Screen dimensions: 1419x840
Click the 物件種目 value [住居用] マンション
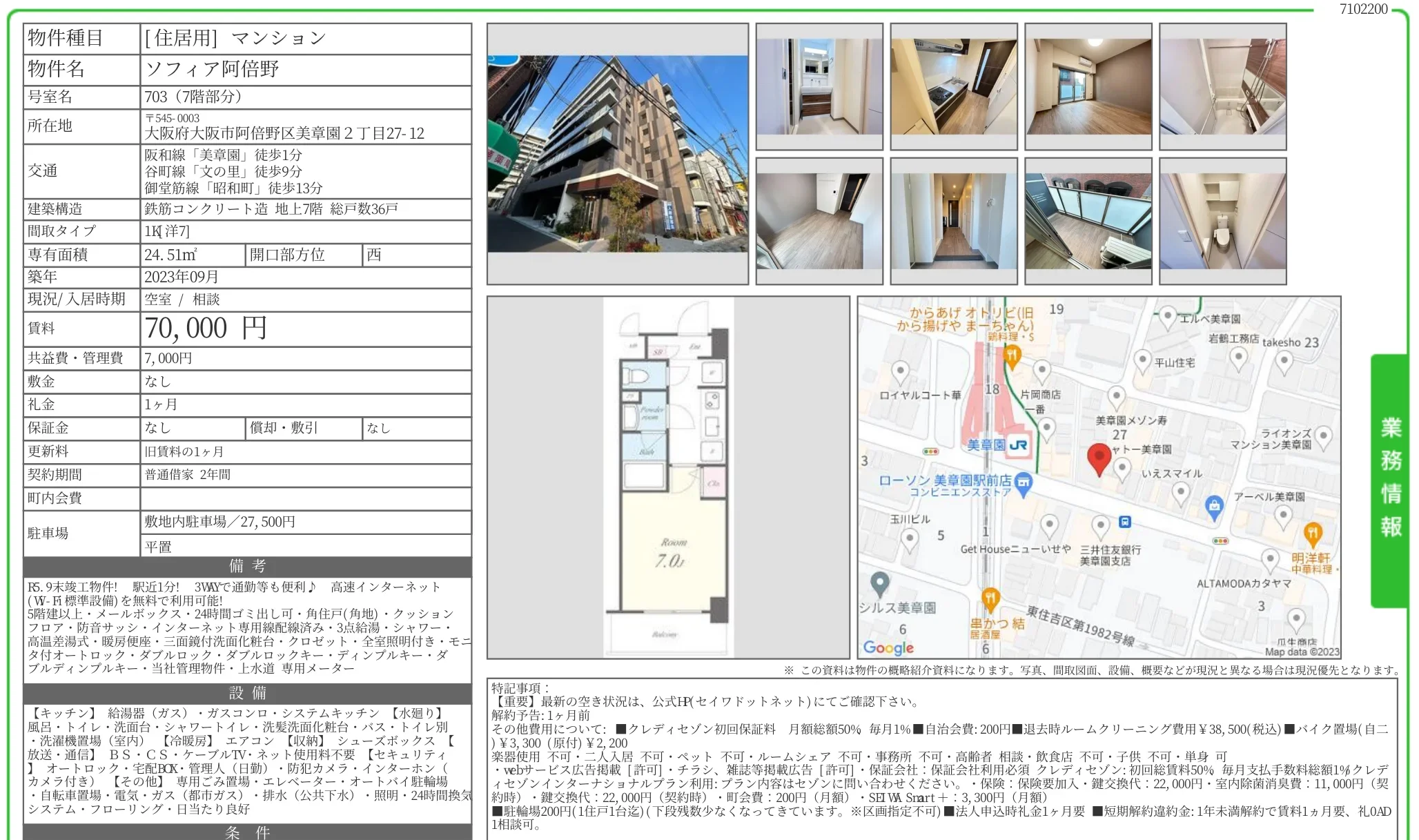235,38
